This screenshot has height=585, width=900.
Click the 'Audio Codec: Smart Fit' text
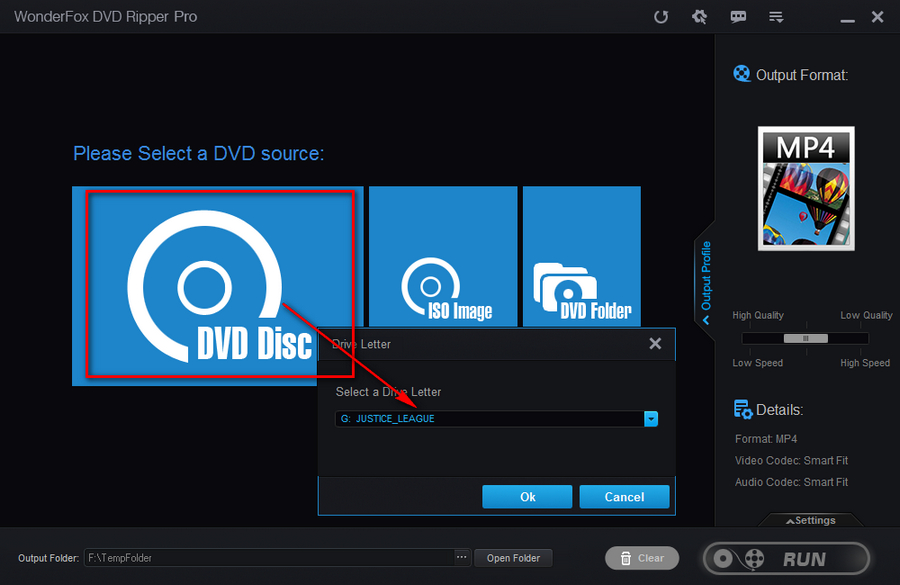pyautogui.click(x=791, y=482)
